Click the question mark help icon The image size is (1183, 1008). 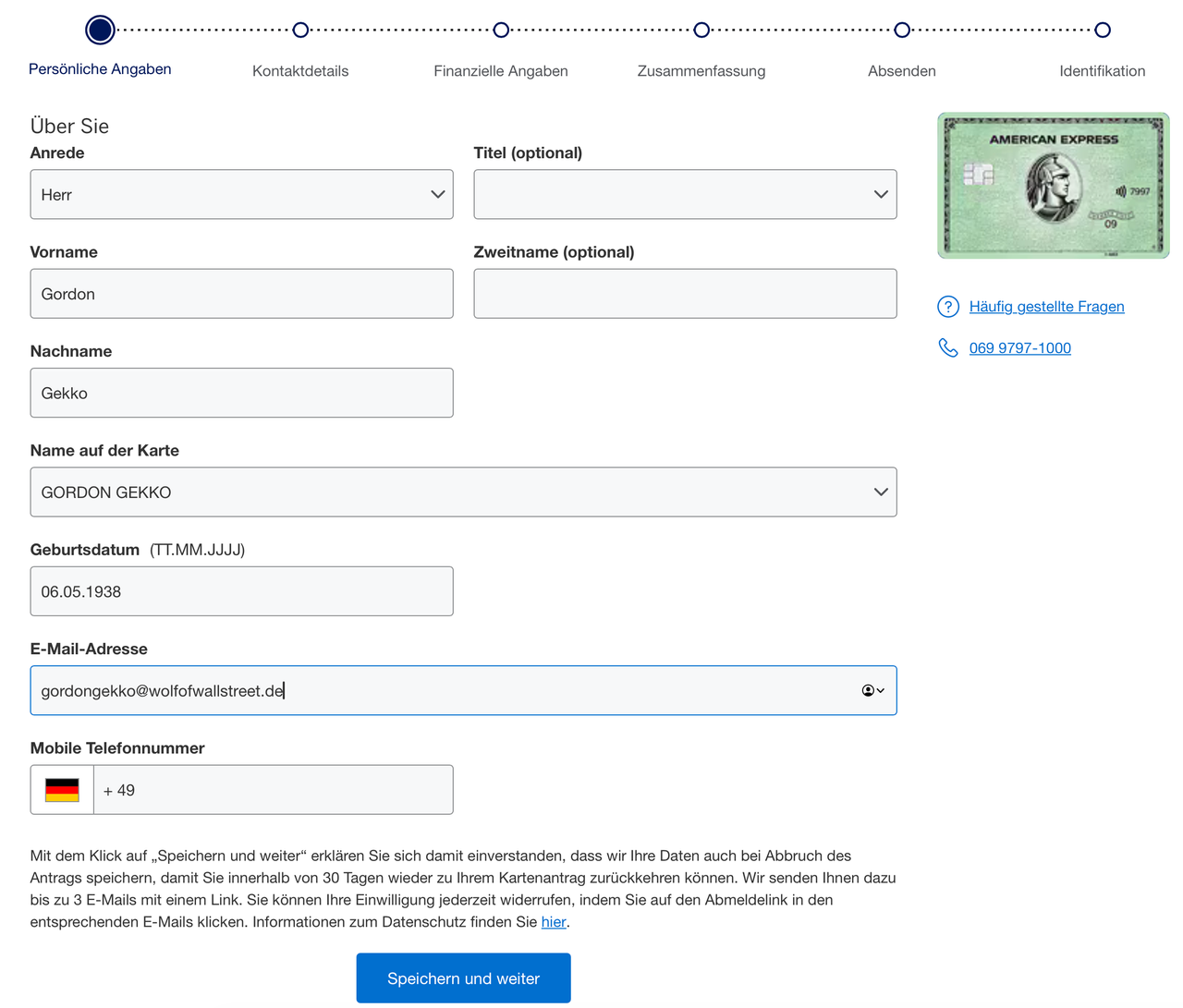[948, 307]
